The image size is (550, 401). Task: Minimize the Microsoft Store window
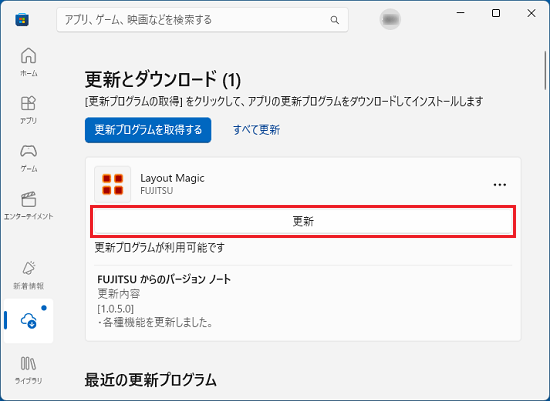tap(461, 13)
